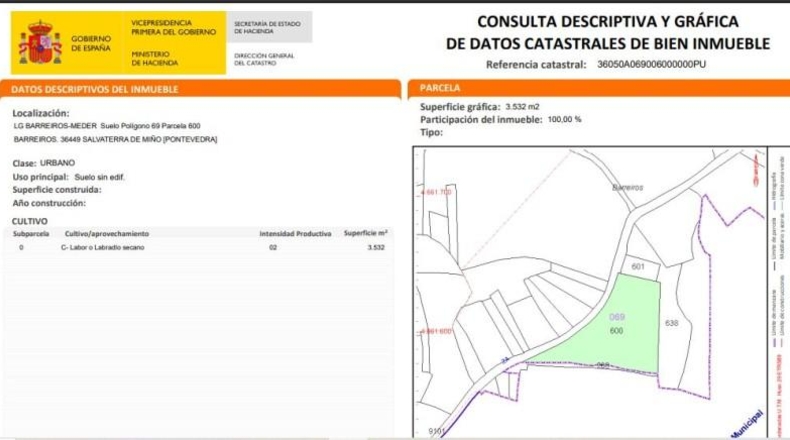Click the '3.532' surface cell in table
Screen dimensions: 790x440
click(376, 247)
